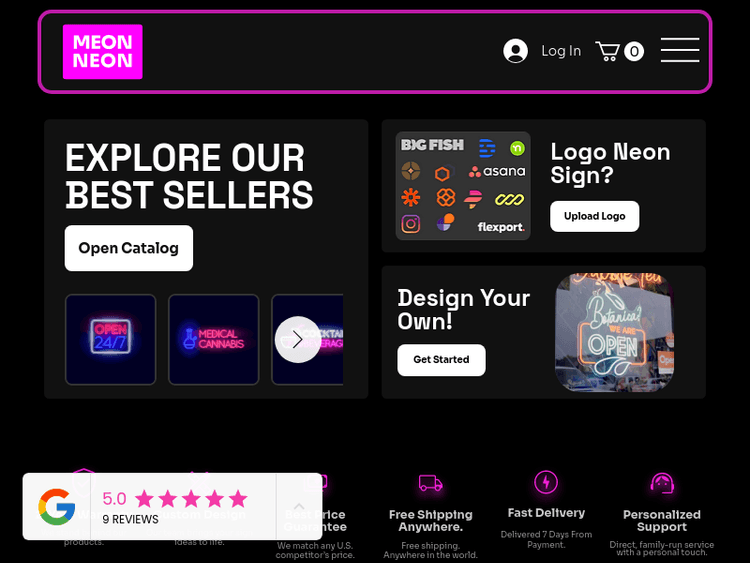
Task: Click the five-star rating
Action: tap(191, 499)
